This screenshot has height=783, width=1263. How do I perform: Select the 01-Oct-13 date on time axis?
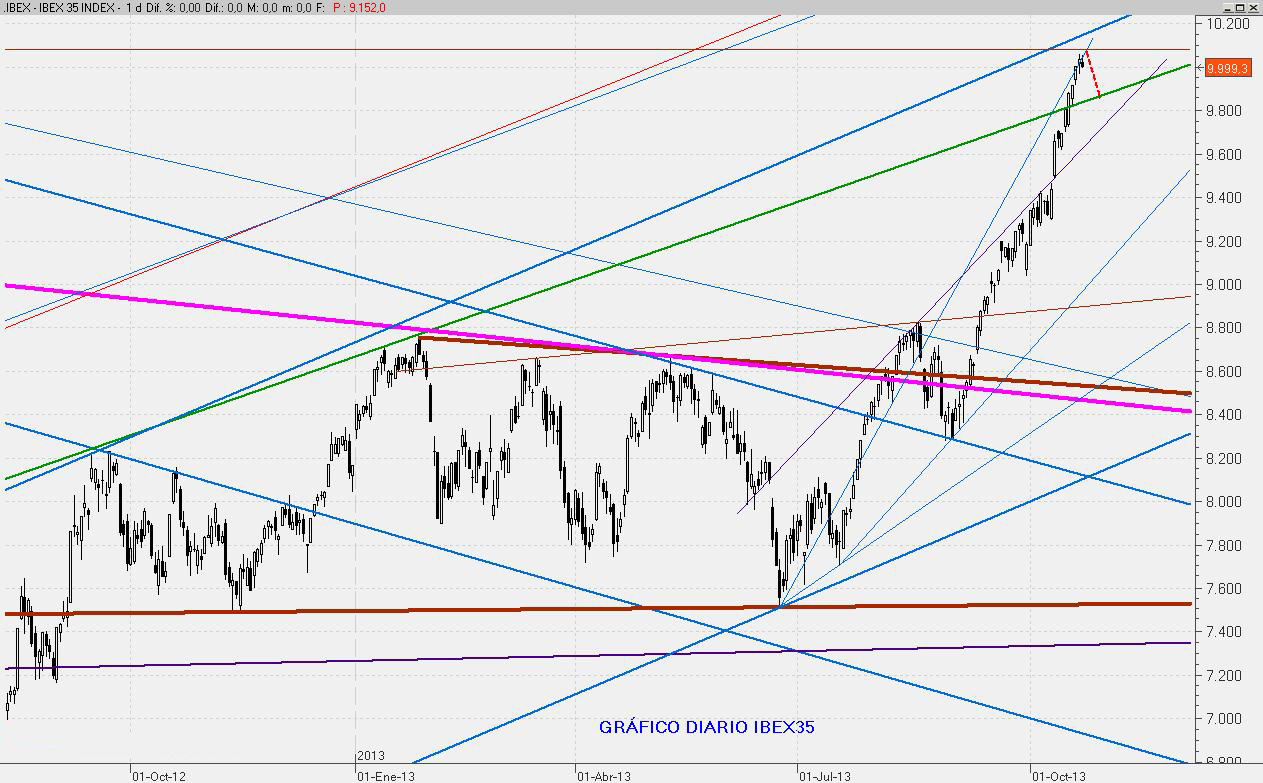1057,775
